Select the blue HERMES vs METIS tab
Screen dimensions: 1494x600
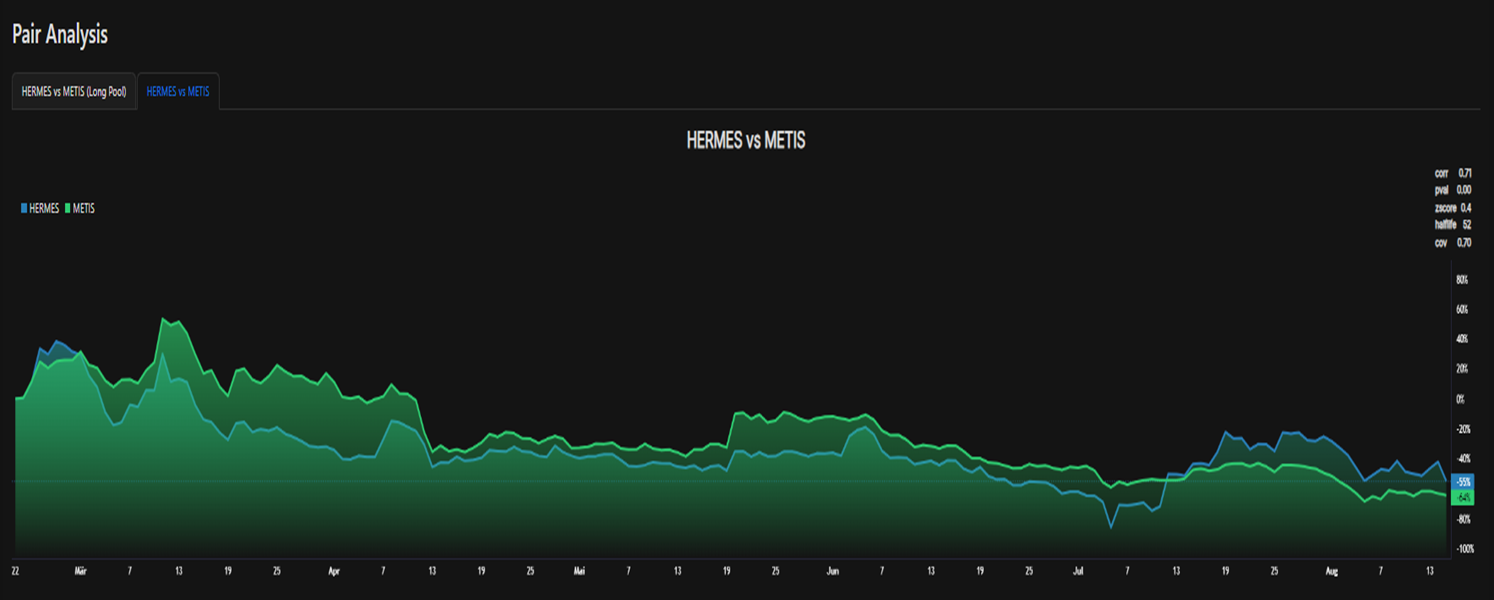[178, 91]
